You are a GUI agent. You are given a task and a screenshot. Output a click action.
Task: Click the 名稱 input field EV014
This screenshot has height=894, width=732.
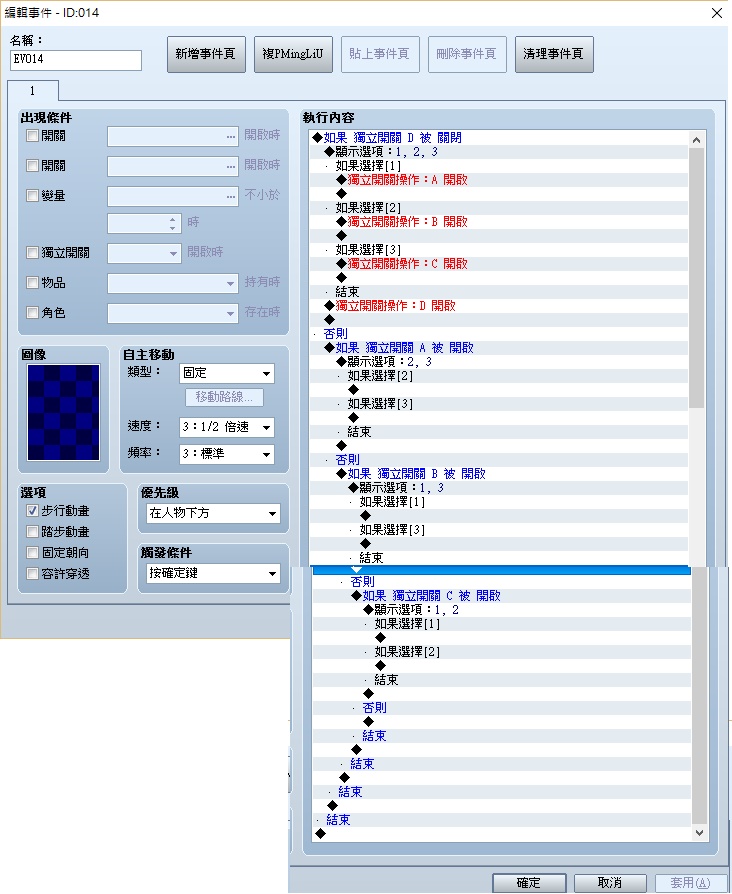coord(76,60)
